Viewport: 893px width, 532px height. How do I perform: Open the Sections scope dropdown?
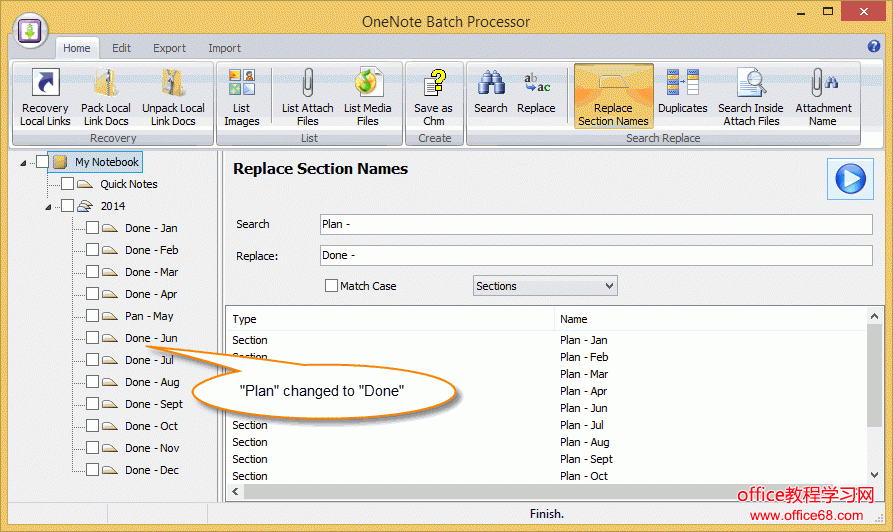pos(545,286)
